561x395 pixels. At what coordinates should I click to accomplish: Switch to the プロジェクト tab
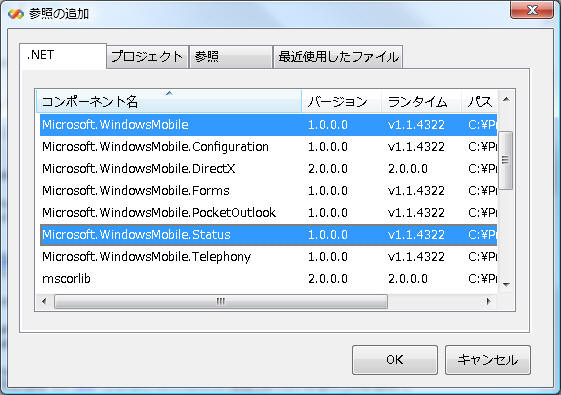147,57
